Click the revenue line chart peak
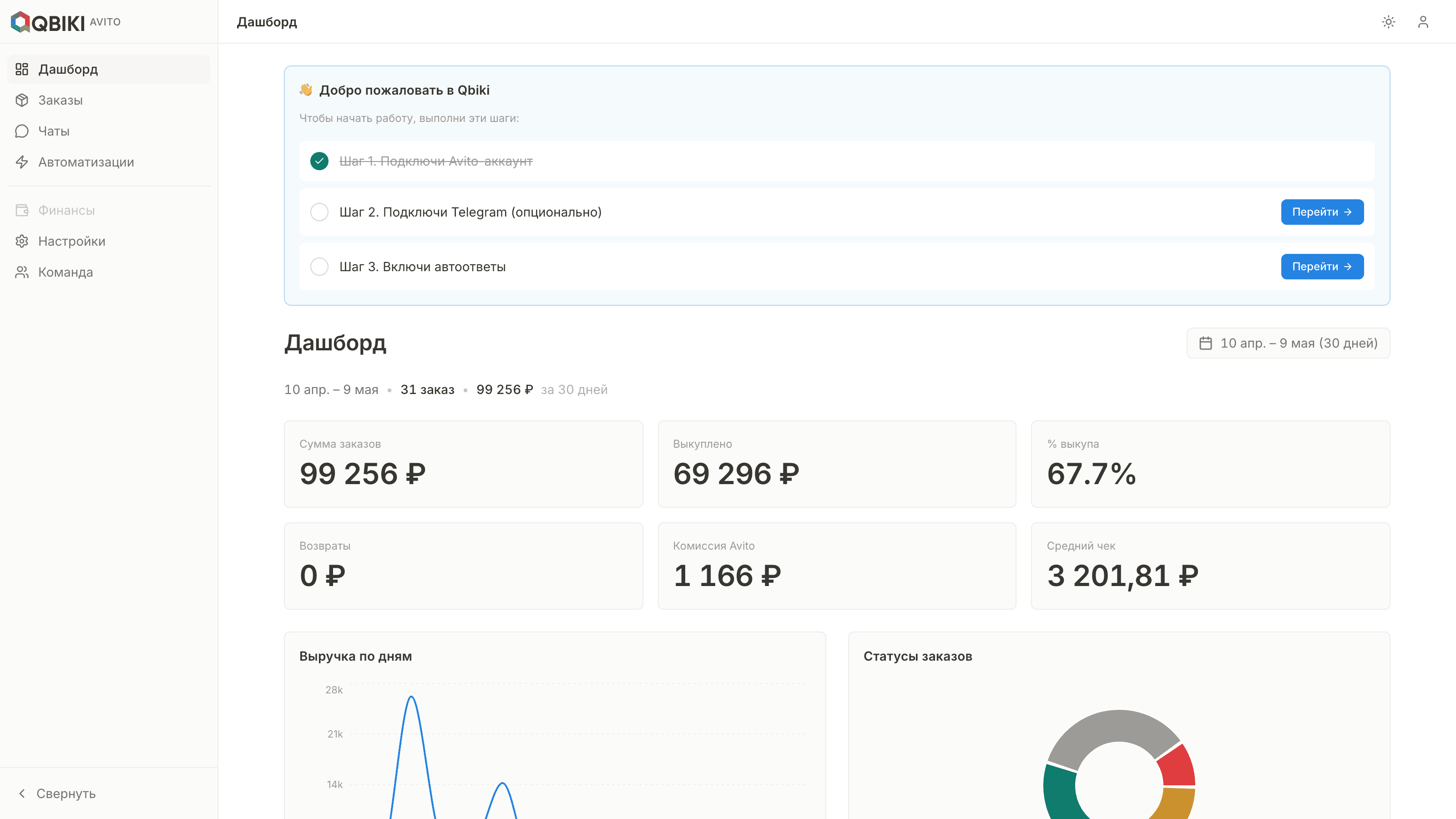Viewport: 1456px width, 819px height. [x=411, y=697]
